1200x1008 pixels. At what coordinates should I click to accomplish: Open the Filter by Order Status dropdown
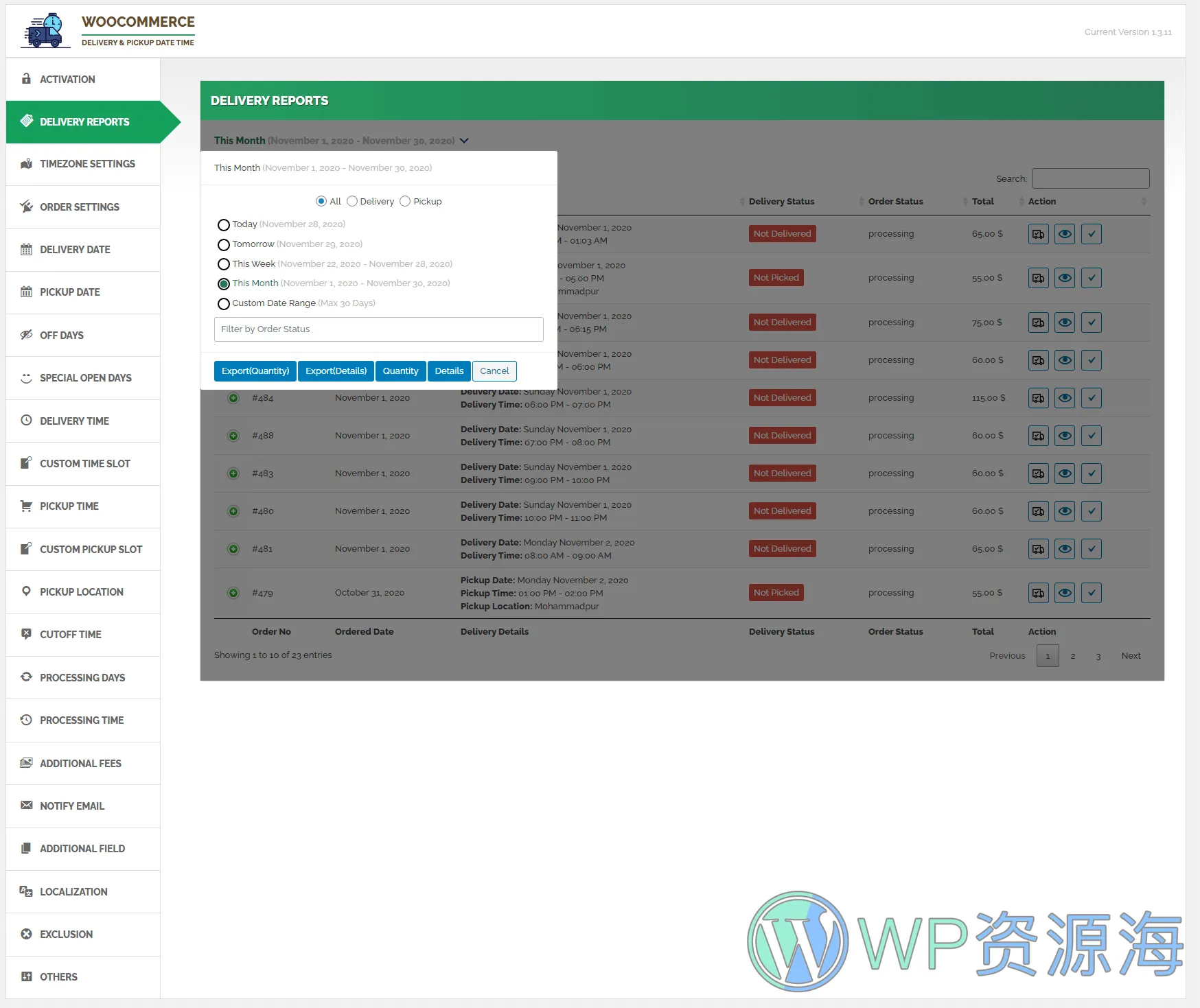pyautogui.click(x=378, y=329)
